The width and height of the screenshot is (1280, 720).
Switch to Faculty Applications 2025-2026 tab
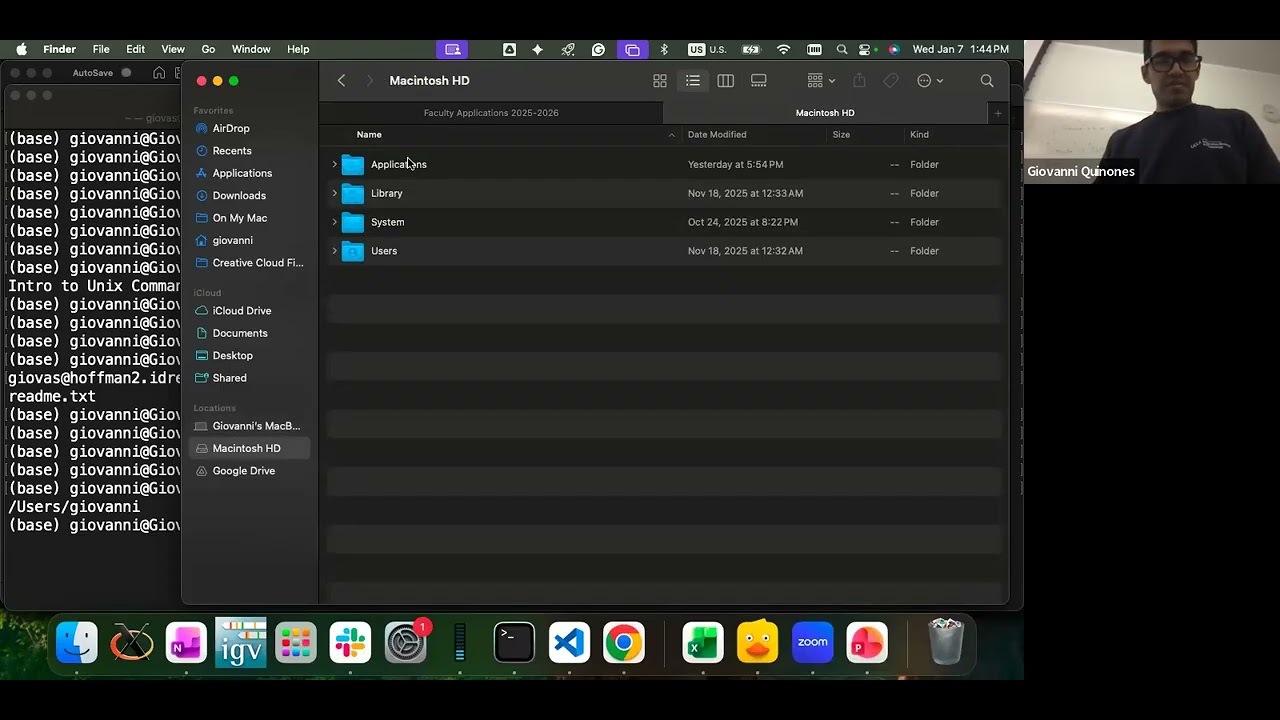[491, 113]
